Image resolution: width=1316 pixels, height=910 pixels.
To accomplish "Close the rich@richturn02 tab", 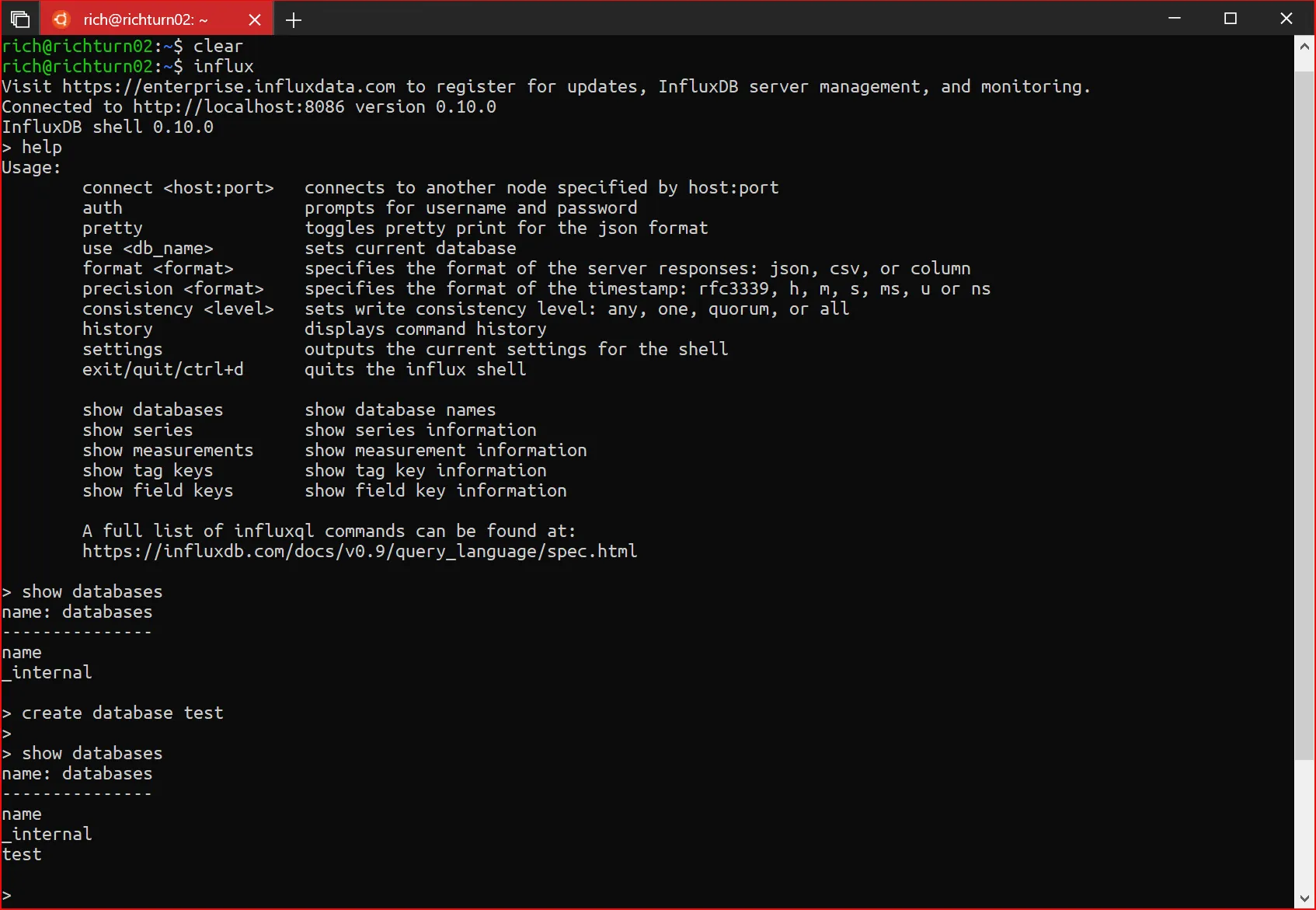I will tap(255, 20).
